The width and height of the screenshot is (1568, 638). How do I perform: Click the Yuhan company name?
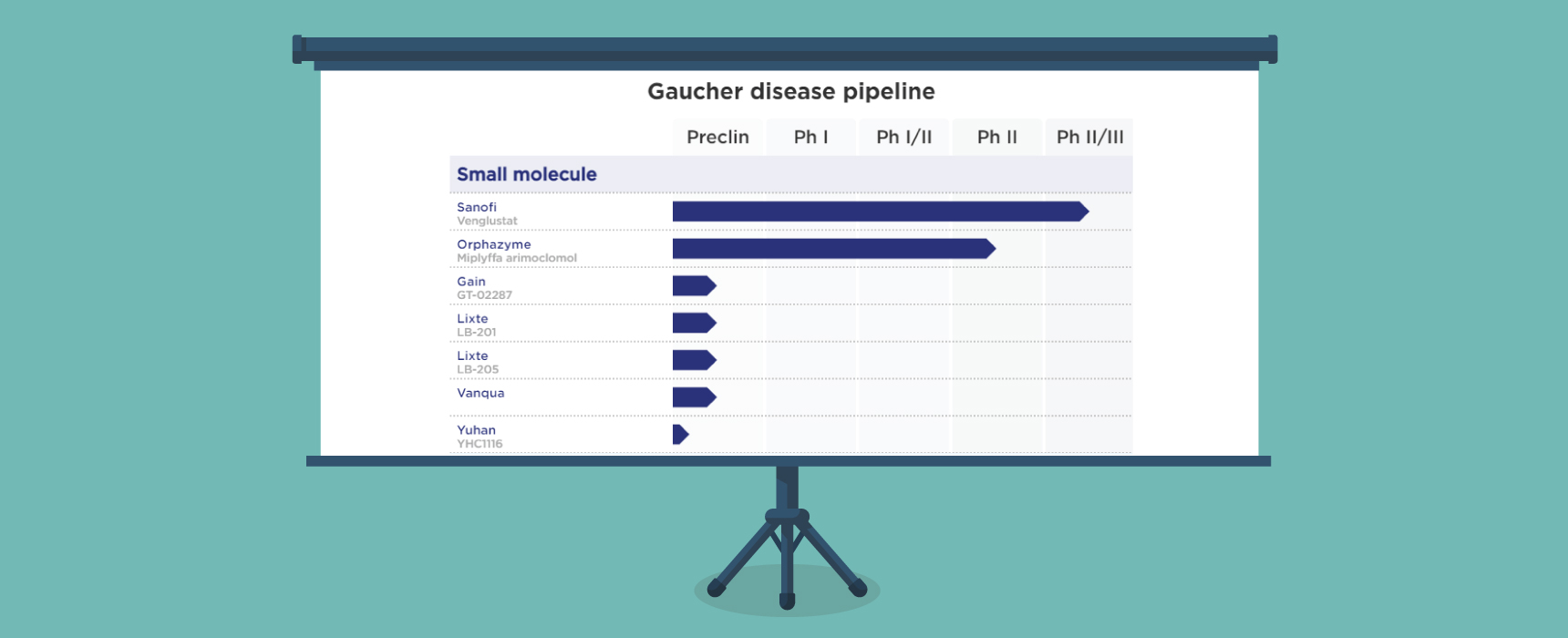pyautogui.click(x=476, y=430)
